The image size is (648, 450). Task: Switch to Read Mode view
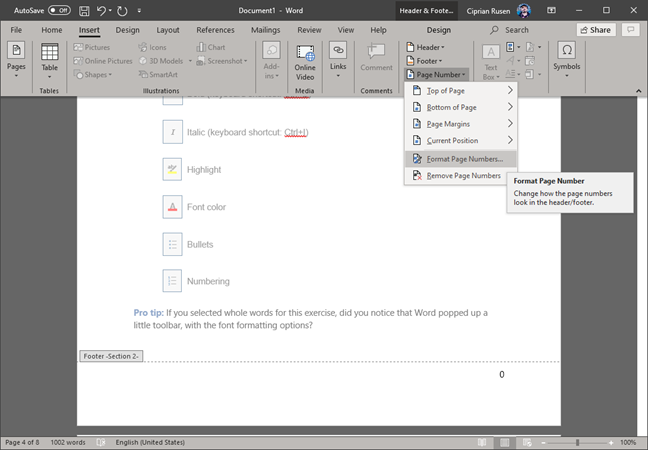pos(482,442)
